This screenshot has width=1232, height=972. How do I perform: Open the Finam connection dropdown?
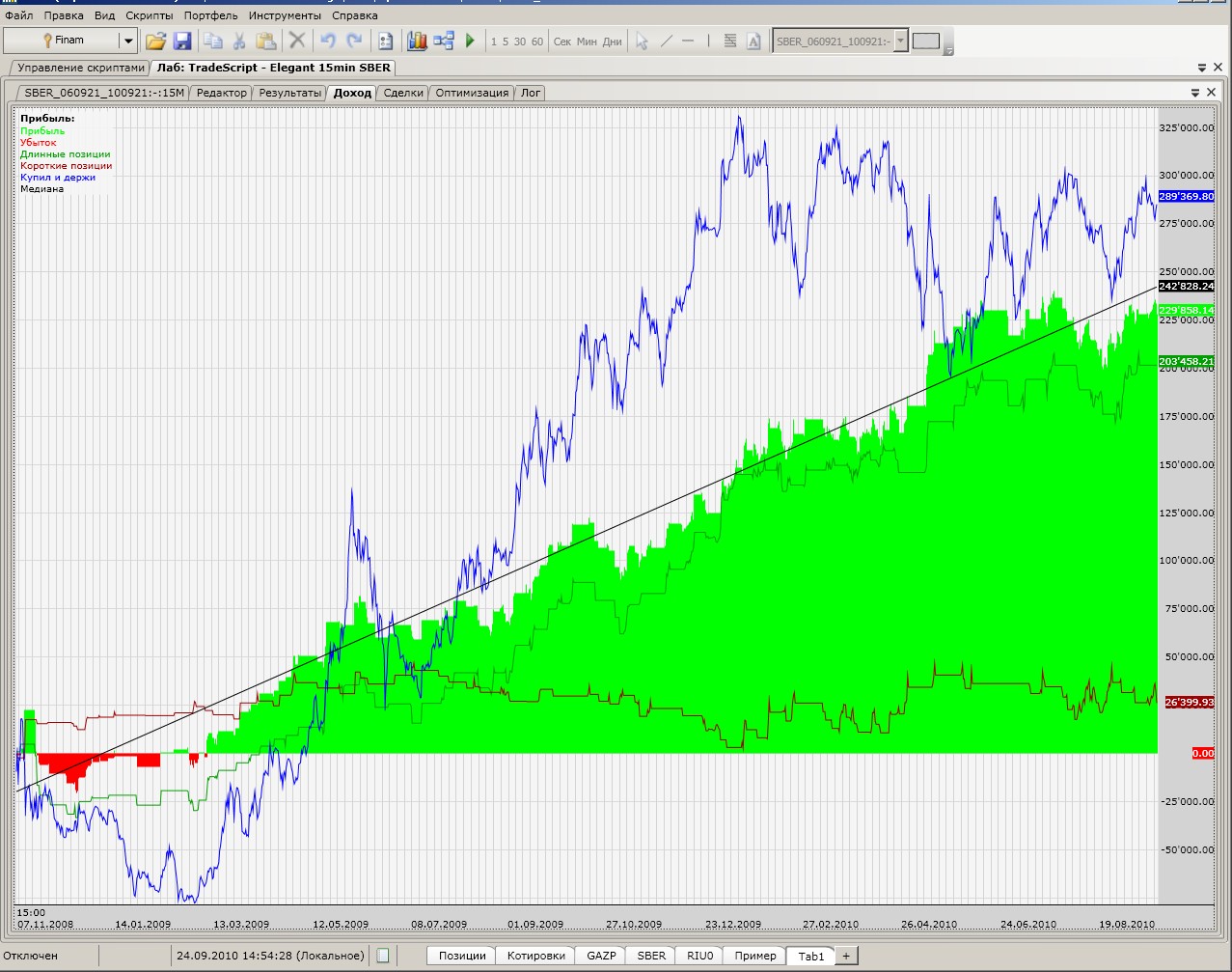127,41
